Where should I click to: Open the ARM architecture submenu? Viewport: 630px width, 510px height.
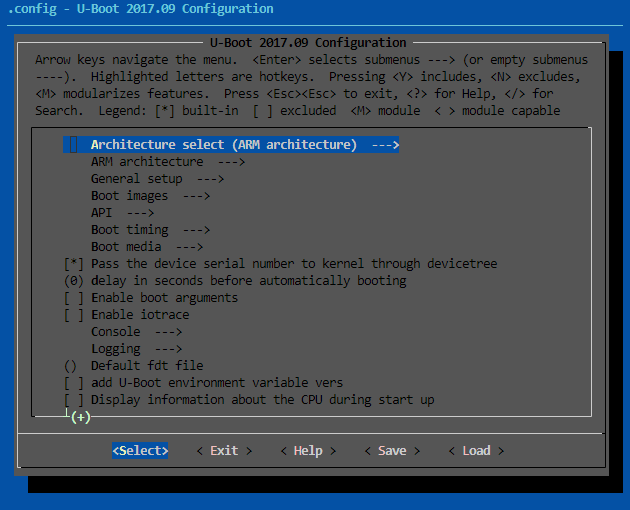click(x=168, y=162)
